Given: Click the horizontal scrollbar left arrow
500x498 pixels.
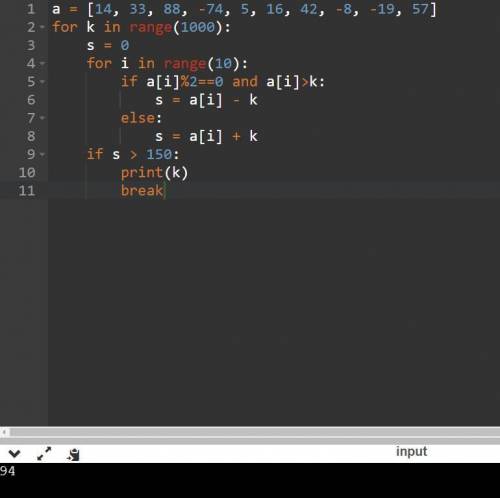Looking at the screenshot, I should [x=4, y=433].
